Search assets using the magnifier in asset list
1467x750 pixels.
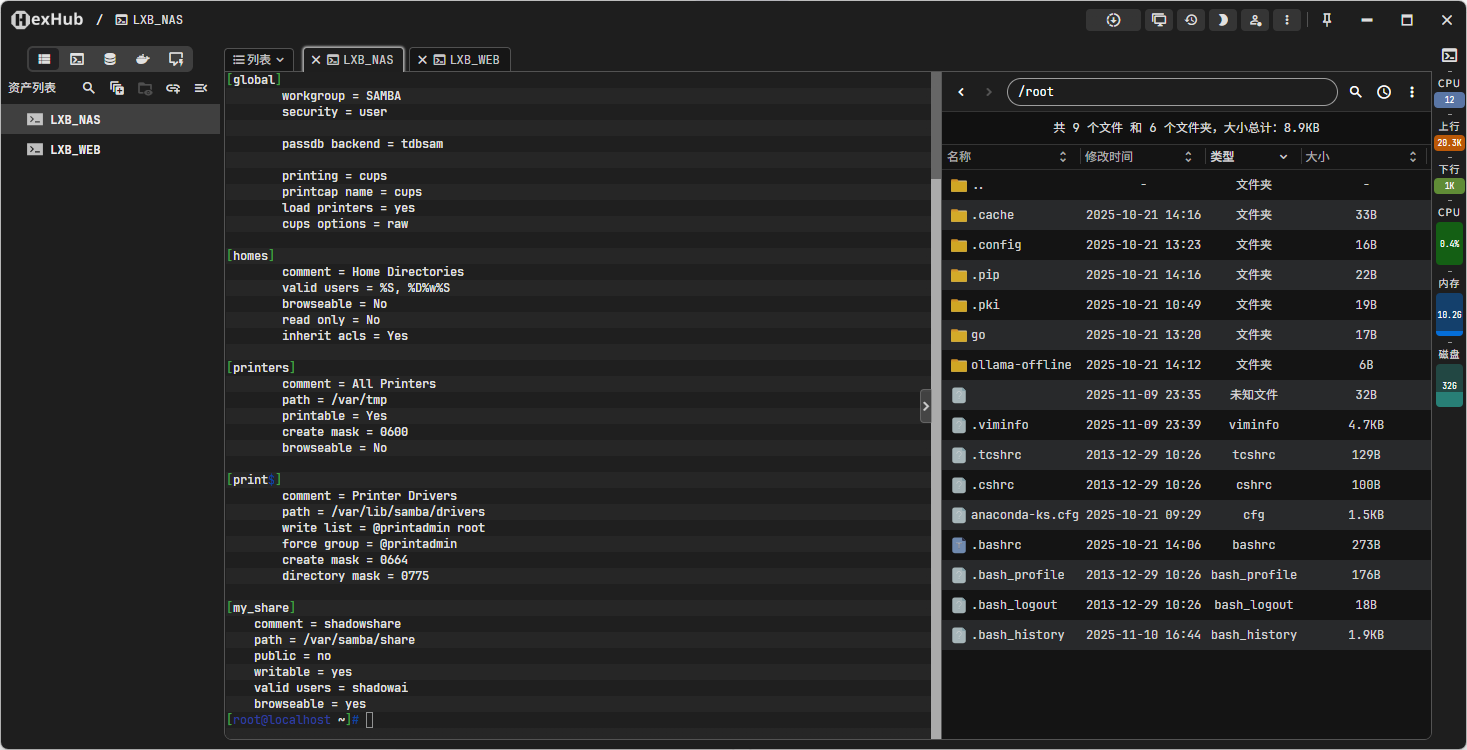coord(89,88)
